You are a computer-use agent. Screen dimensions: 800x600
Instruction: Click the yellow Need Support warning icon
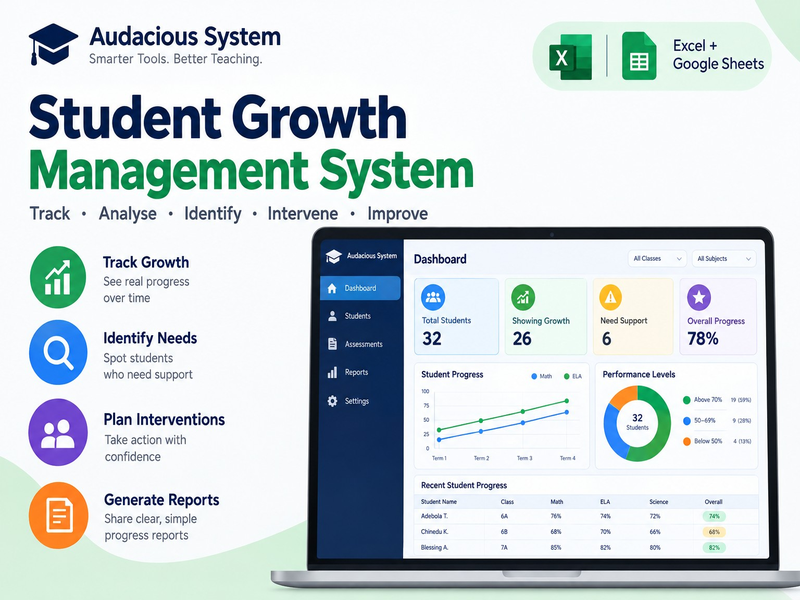coord(610,297)
